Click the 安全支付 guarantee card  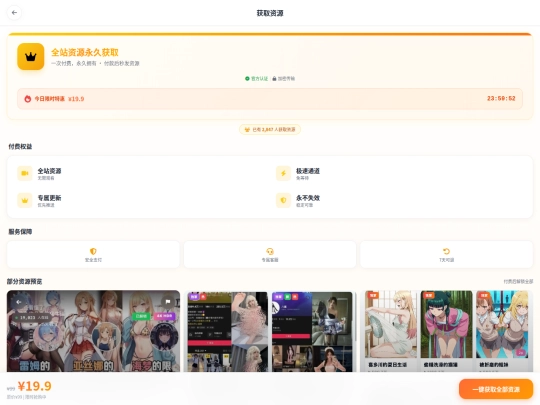coord(93,255)
